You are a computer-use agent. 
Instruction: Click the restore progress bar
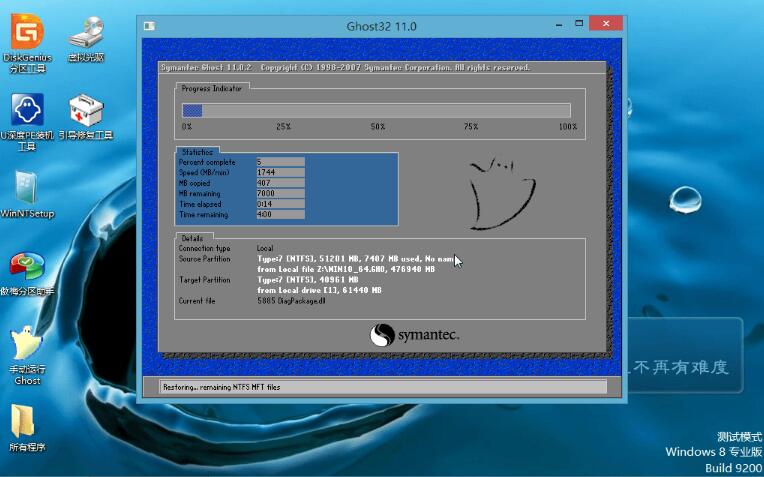pos(376,111)
